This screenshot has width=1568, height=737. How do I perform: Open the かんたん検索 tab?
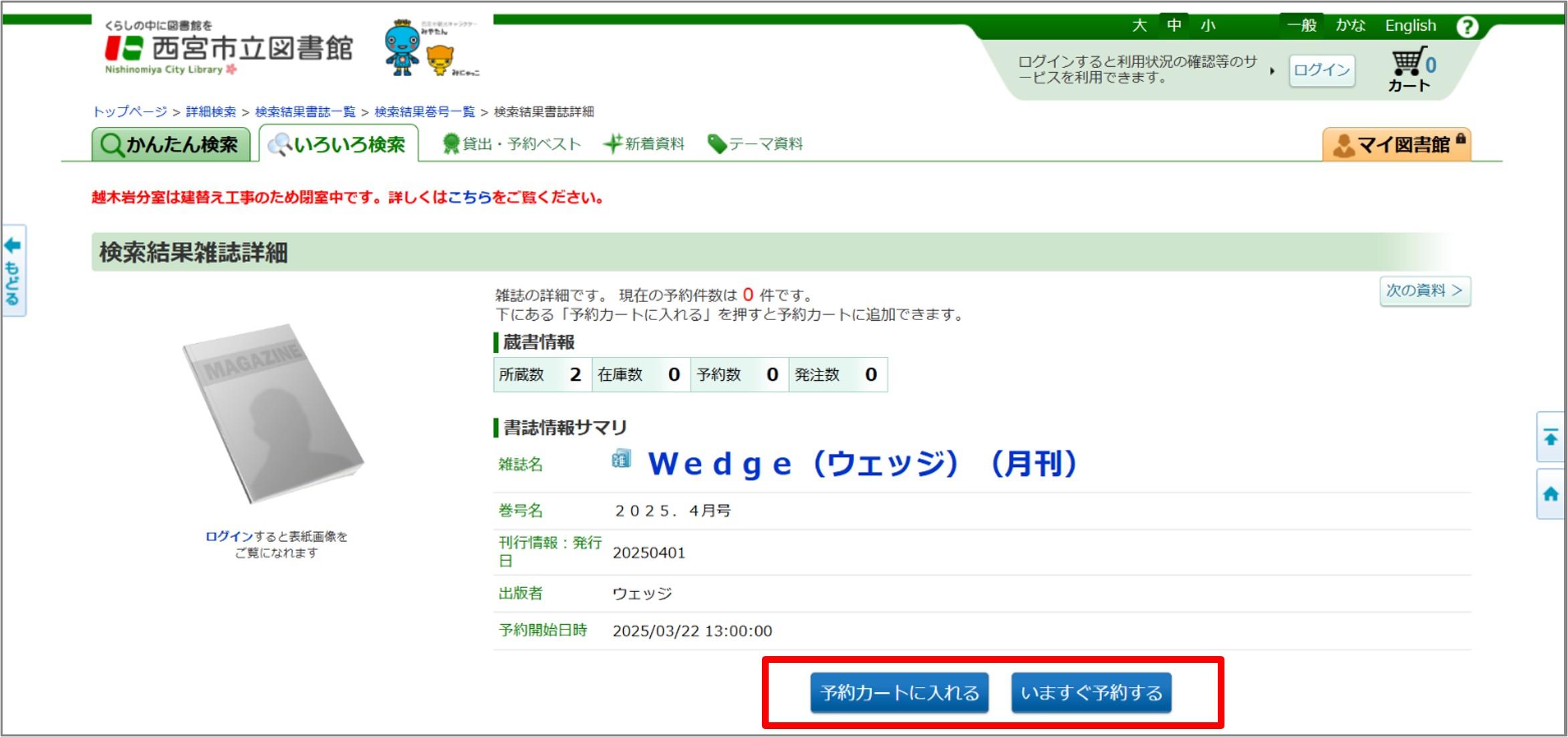pos(171,145)
